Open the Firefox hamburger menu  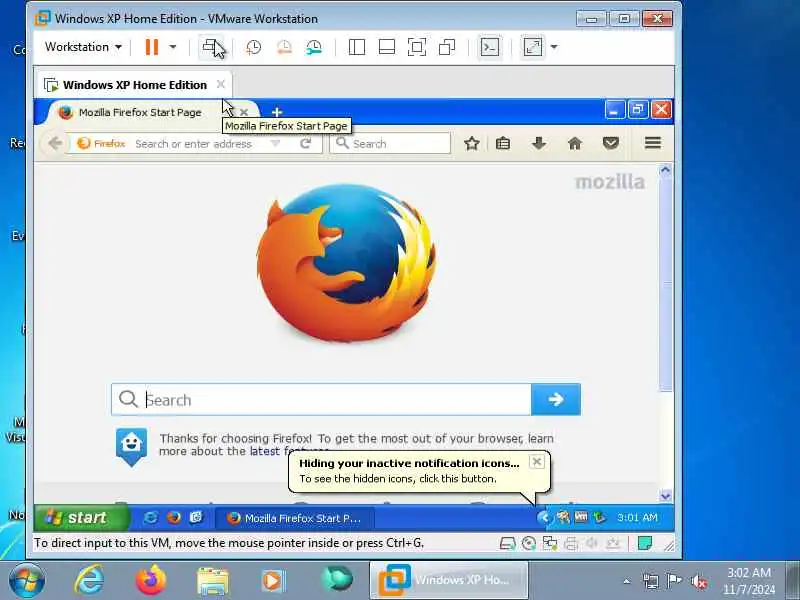click(653, 143)
